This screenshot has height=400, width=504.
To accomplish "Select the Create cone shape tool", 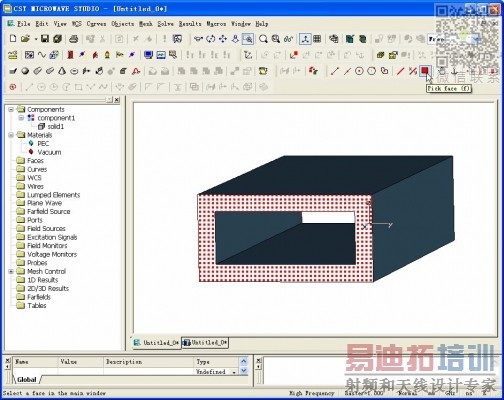I will [x=62, y=71].
